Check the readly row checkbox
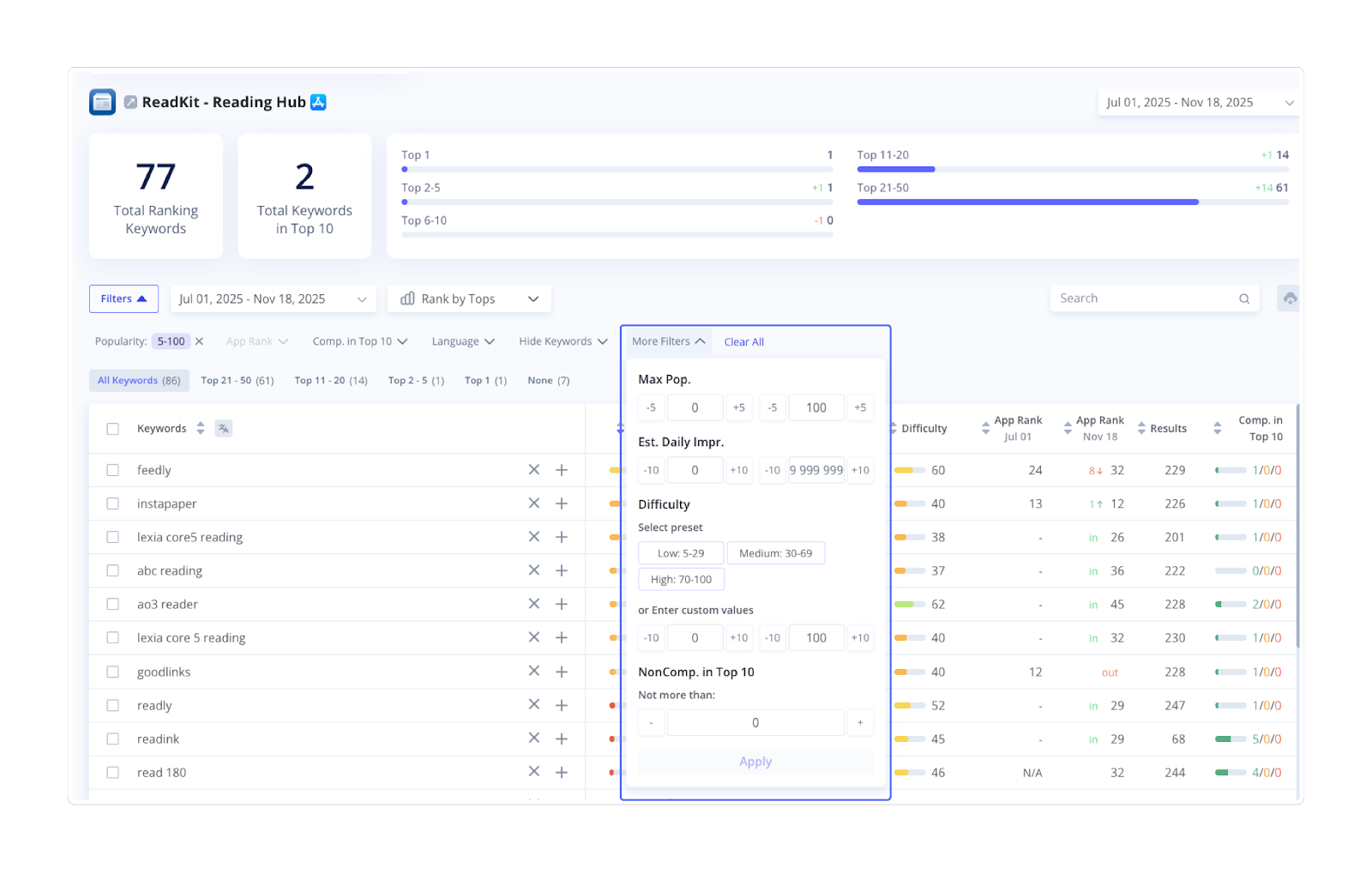The width and height of the screenshot is (1372, 874). pyautogui.click(x=112, y=705)
